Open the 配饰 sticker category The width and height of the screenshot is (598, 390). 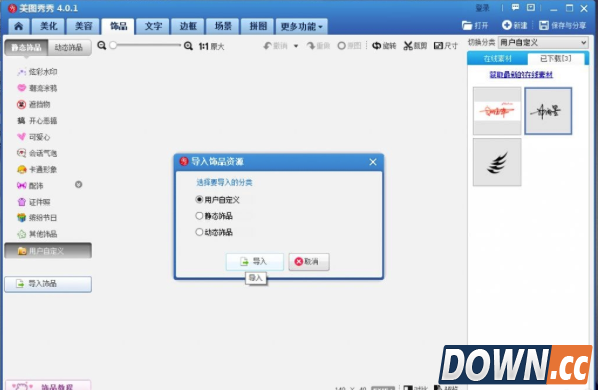tap(30, 186)
